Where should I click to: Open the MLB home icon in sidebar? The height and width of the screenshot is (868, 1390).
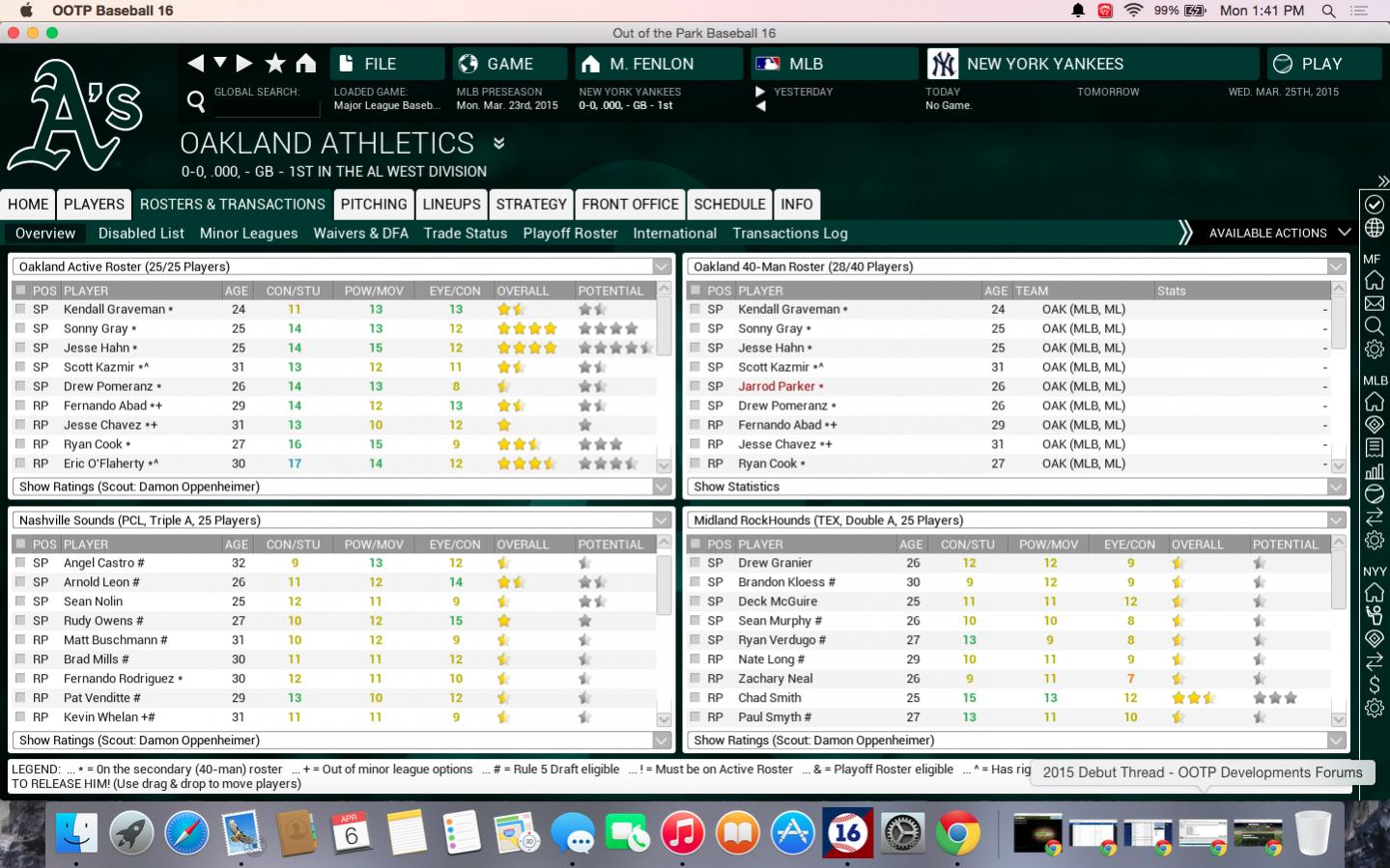(1374, 402)
